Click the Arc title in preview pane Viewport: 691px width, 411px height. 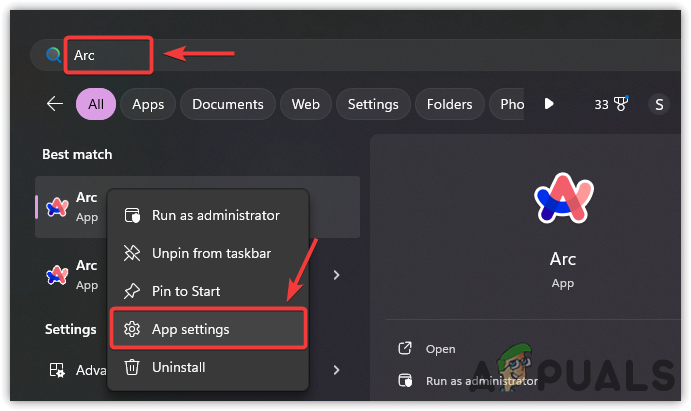pyautogui.click(x=563, y=259)
